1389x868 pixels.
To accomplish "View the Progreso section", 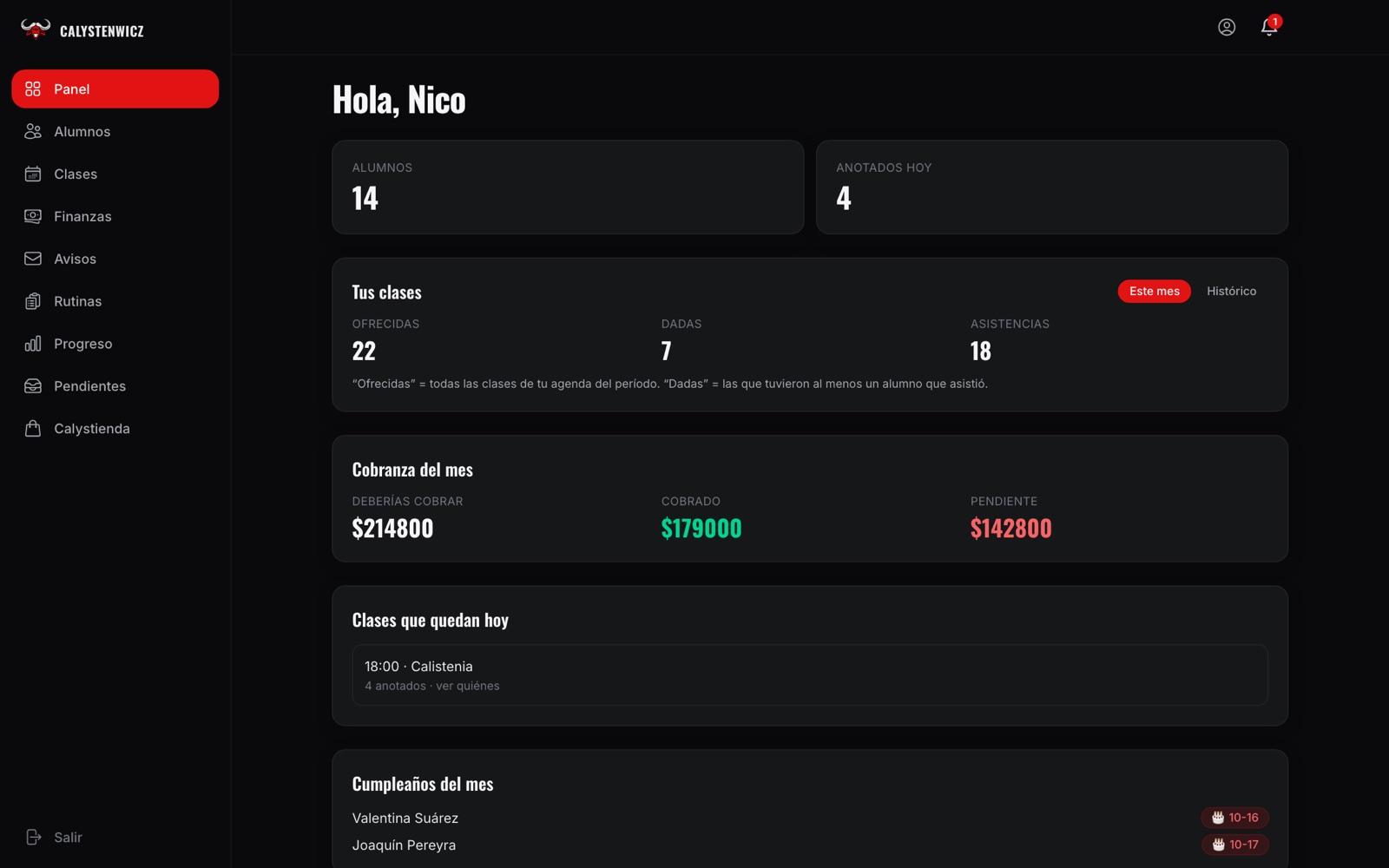I will 115,344.
